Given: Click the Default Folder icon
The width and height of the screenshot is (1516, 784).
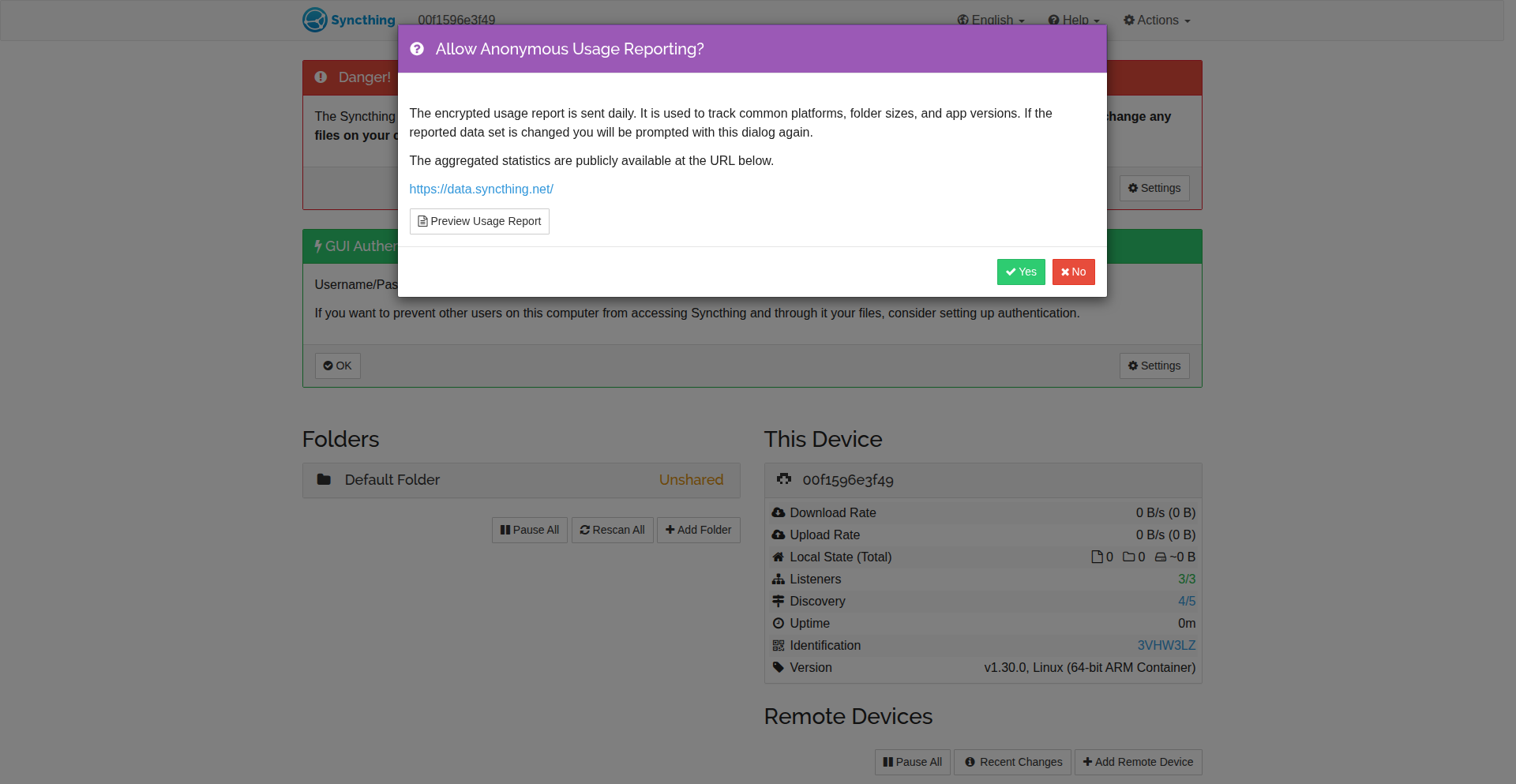Looking at the screenshot, I should coord(324,479).
